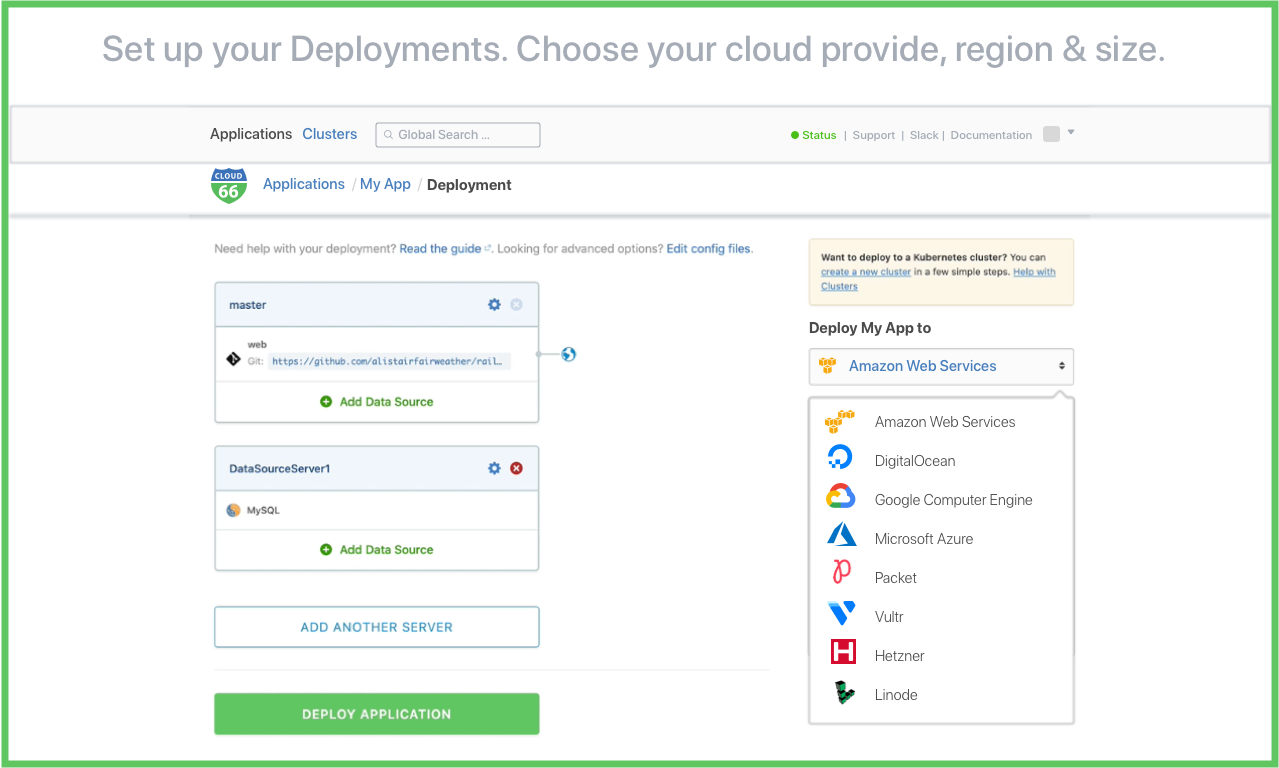Go to Applications breadcrumb link
Viewport: 1279px width, 768px height.
(304, 184)
